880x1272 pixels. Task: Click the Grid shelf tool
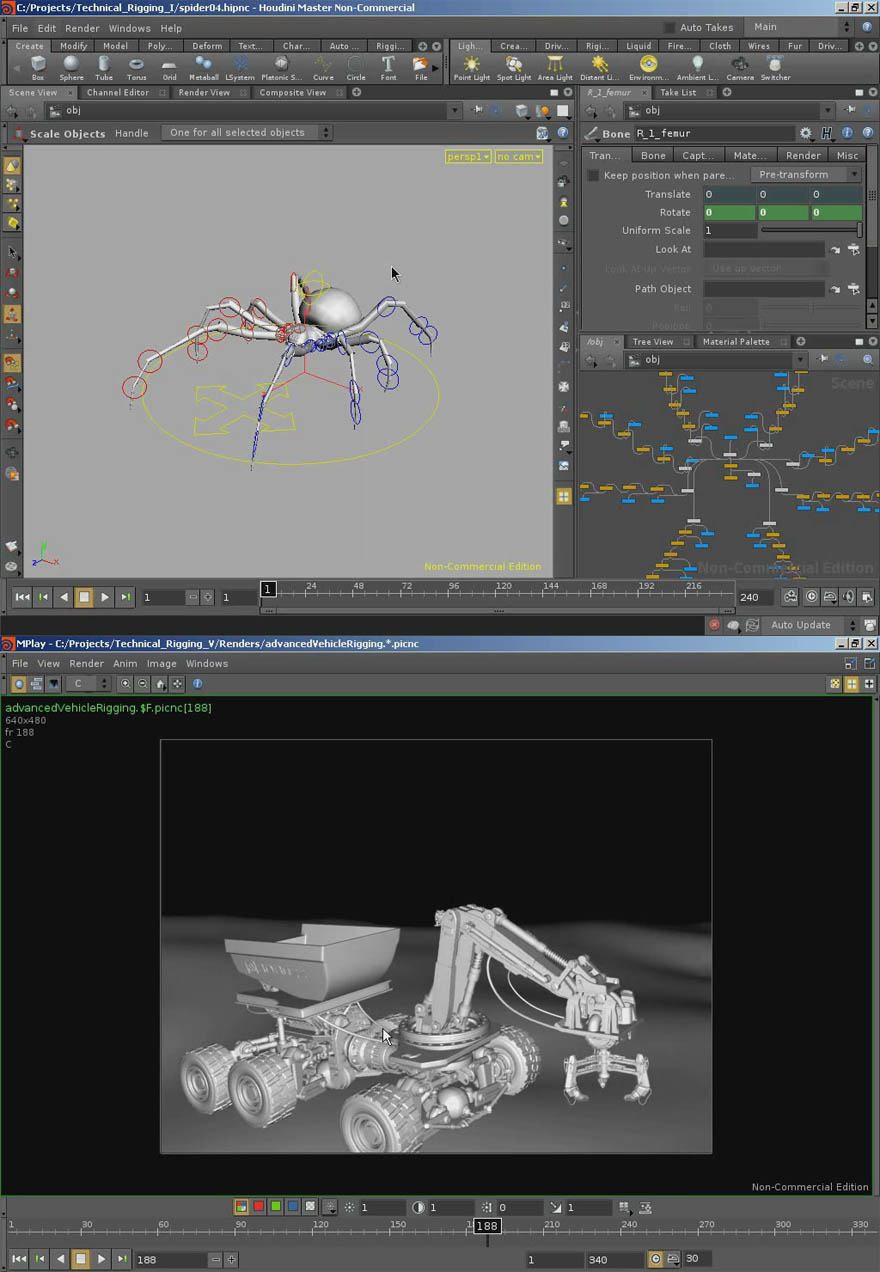pyautogui.click(x=169, y=67)
